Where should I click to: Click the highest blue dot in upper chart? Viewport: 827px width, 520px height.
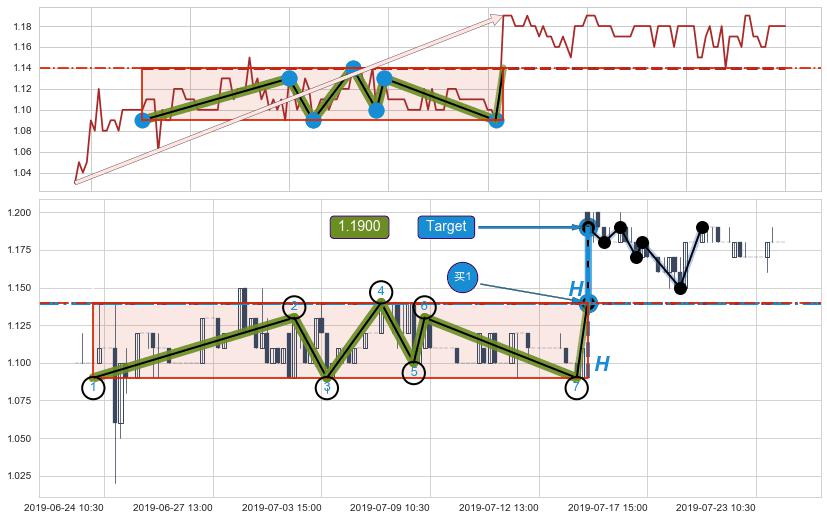coord(353,68)
